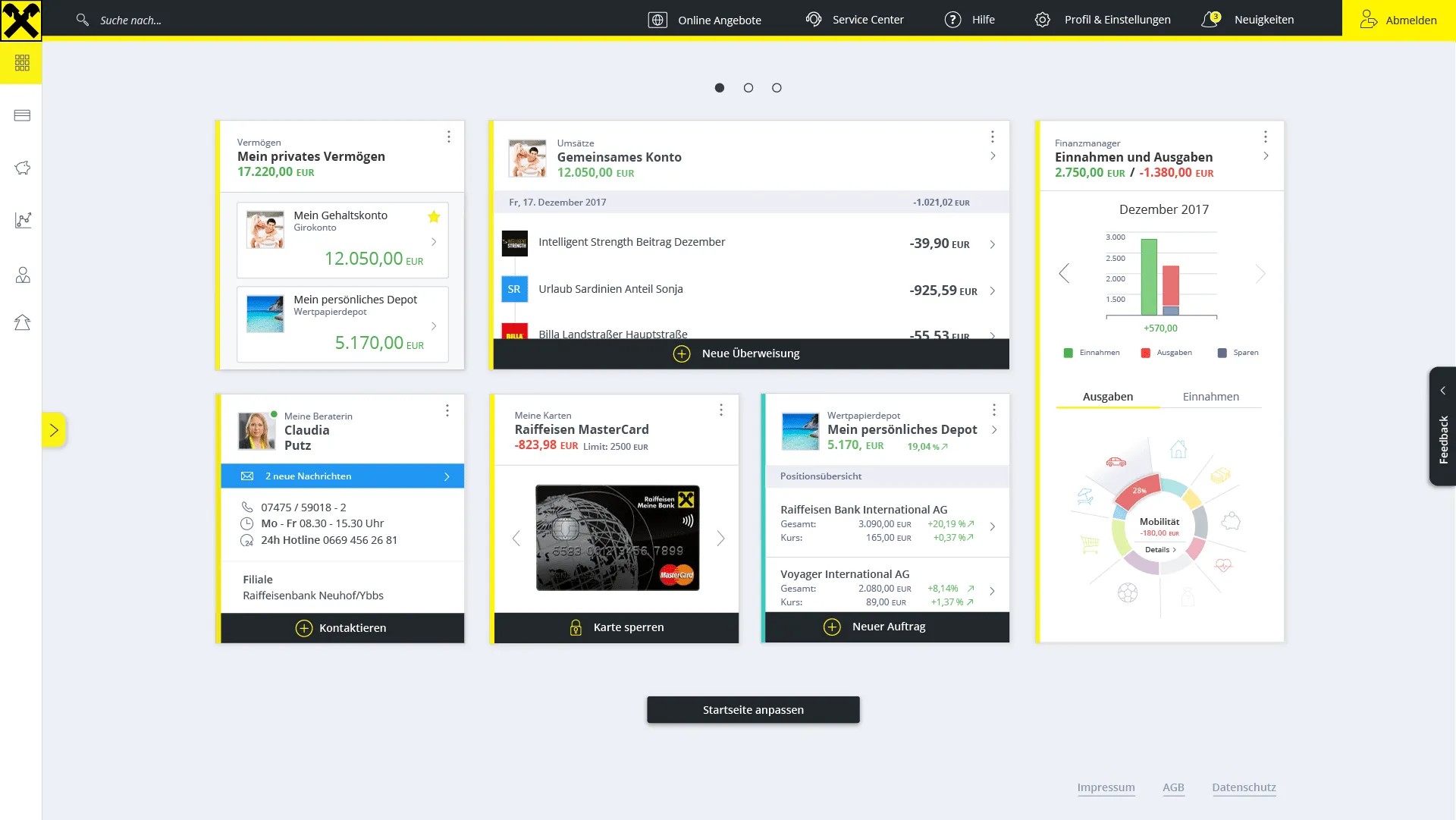Open the Neuigkeiten notification bell
The height and width of the screenshot is (820, 1456).
(x=1210, y=20)
